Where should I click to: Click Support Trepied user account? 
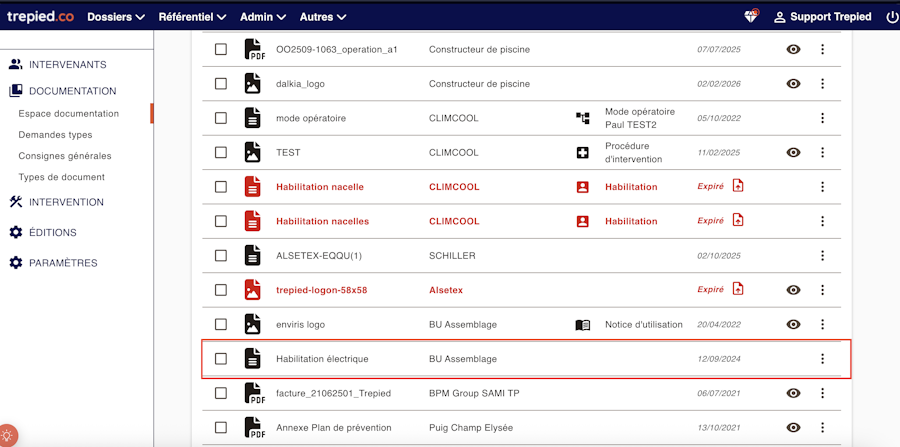click(822, 17)
